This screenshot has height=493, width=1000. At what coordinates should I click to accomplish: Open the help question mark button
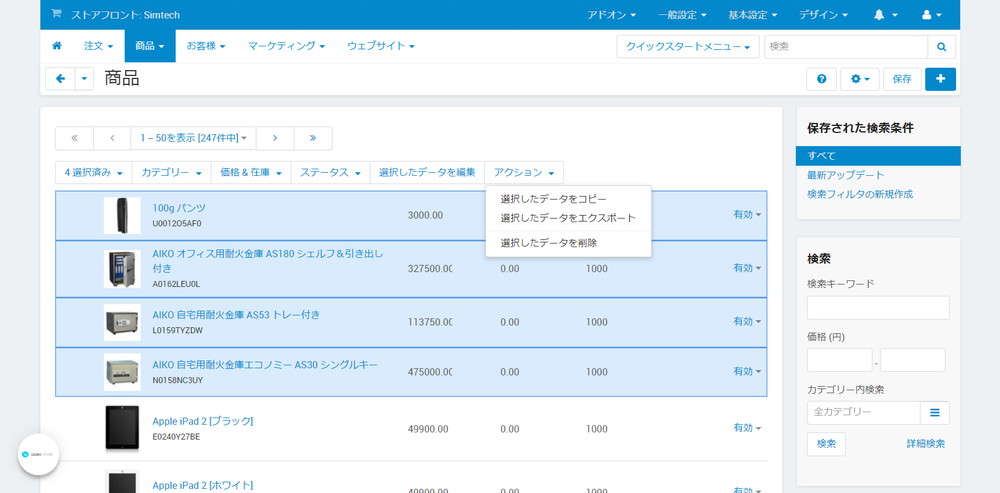821,79
